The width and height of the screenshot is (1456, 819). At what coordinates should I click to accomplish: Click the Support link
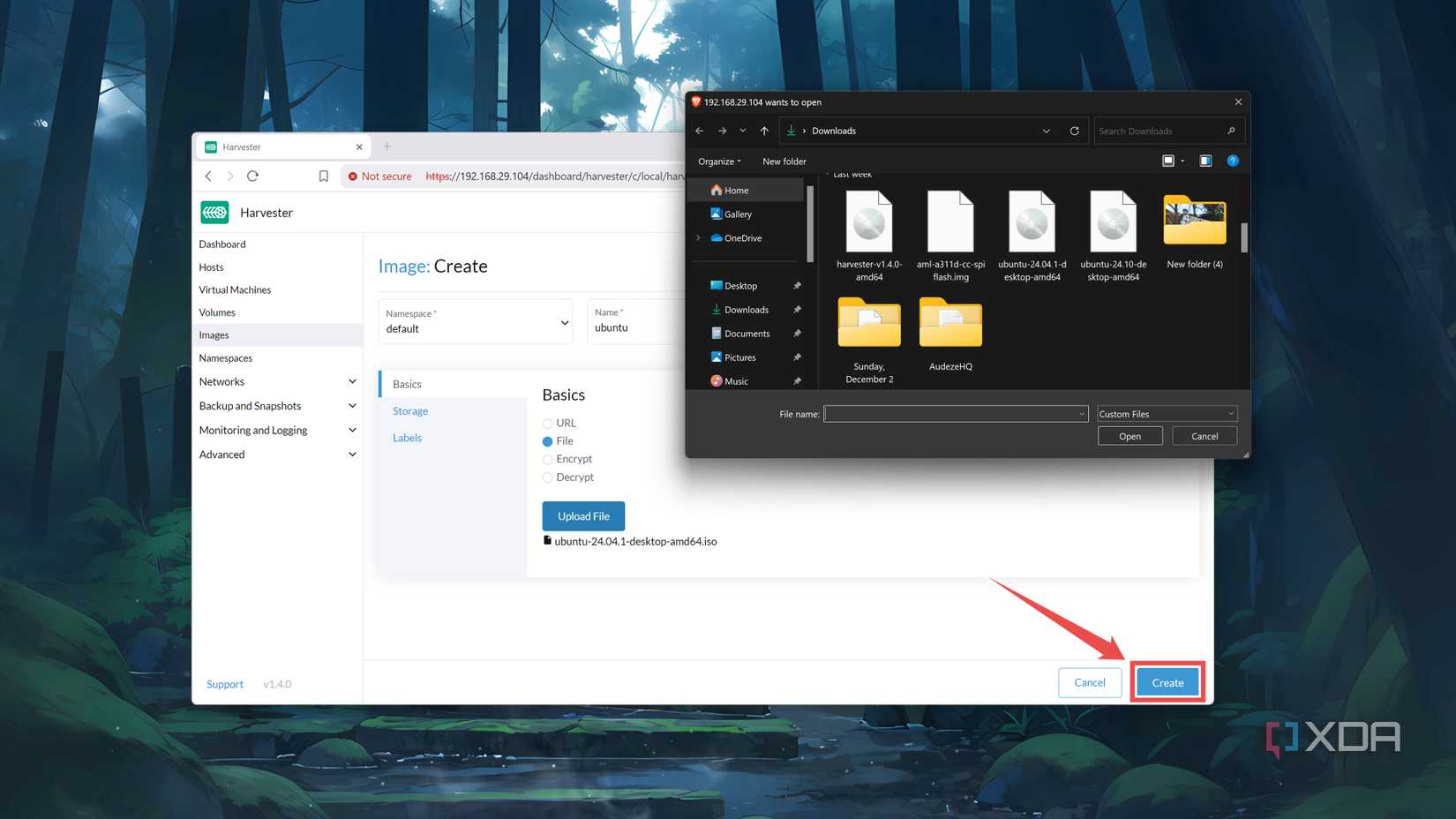click(x=225, y=684)
